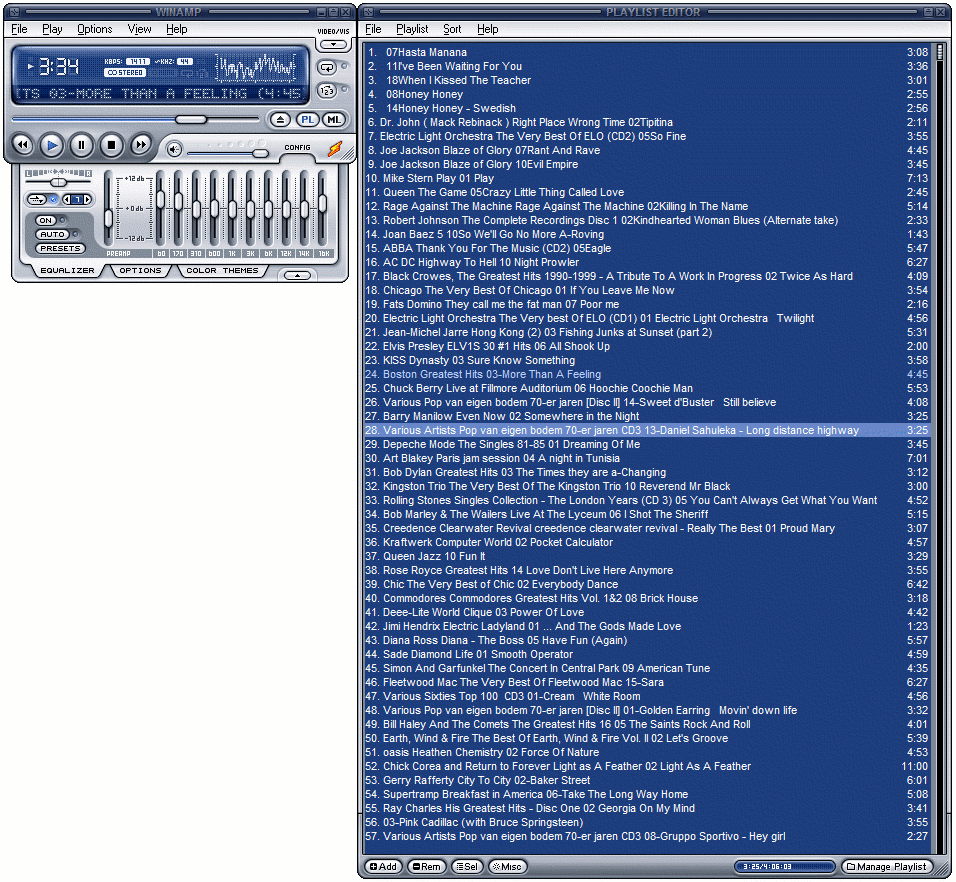This screenshot has width=956, height=882.
Task: Click the 60 Hz equalizer band slider
Action: (160, 199)
